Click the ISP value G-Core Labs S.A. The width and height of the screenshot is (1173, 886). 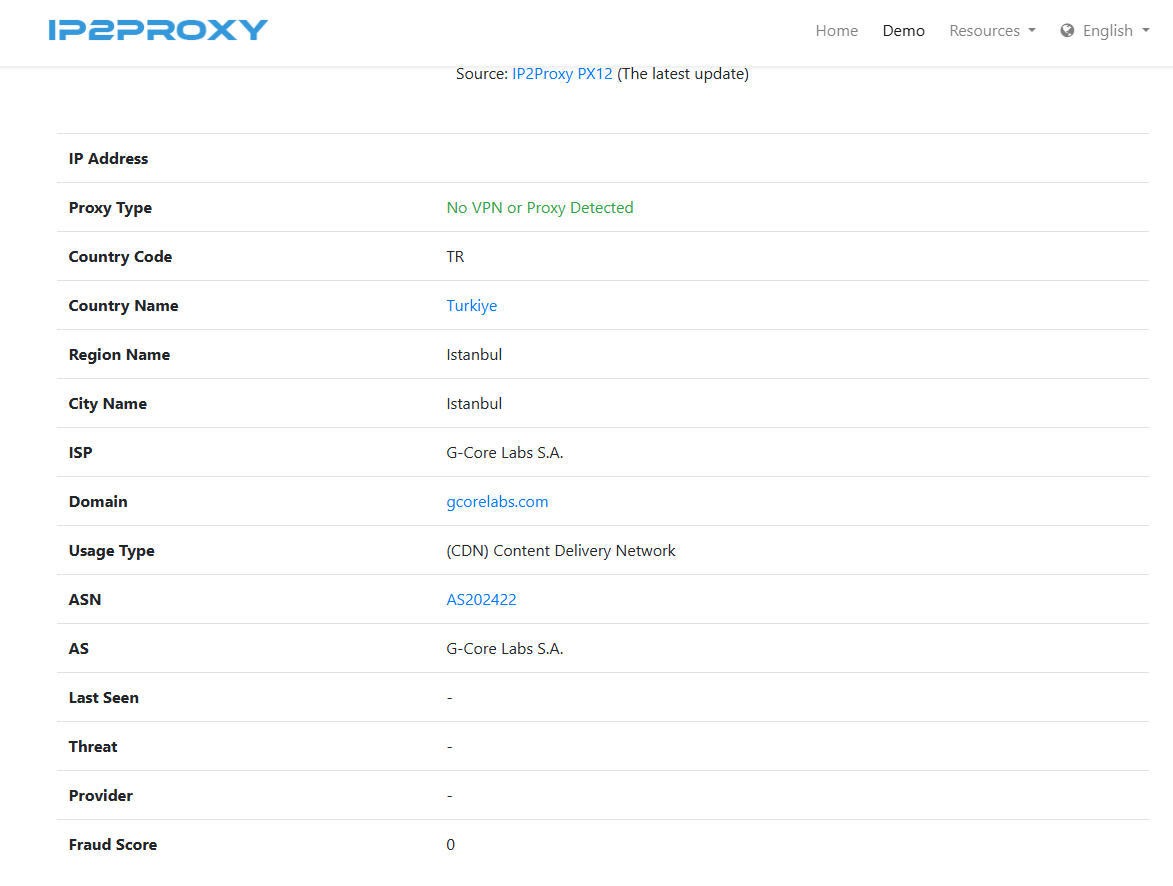(505, 453)
